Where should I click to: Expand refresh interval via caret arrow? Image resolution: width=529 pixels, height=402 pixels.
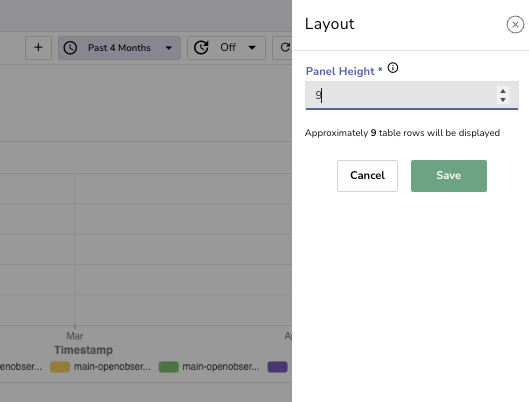(252, 48)
